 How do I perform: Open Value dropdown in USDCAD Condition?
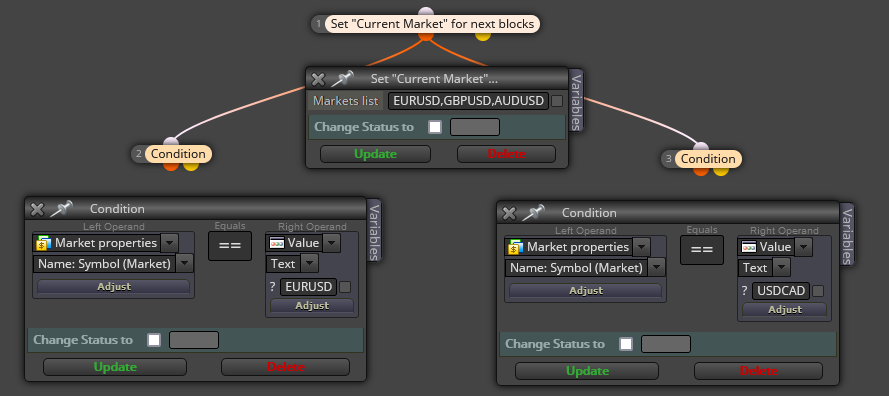(804, 247)
